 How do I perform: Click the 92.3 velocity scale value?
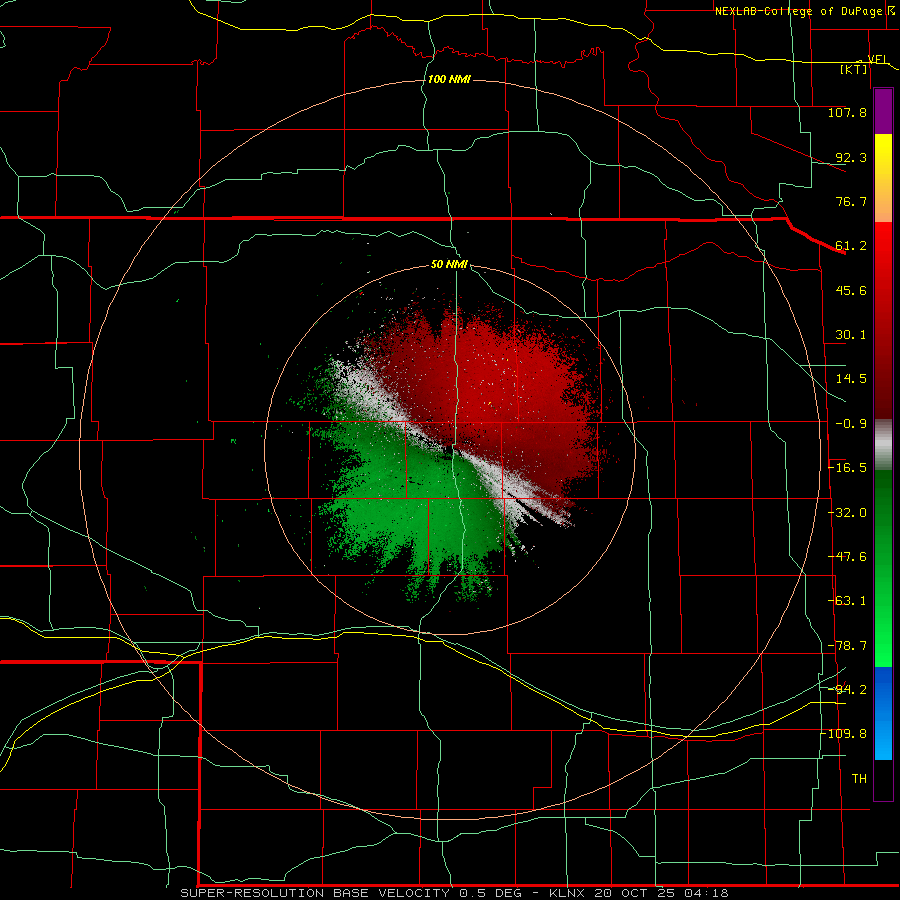point(851,157)
